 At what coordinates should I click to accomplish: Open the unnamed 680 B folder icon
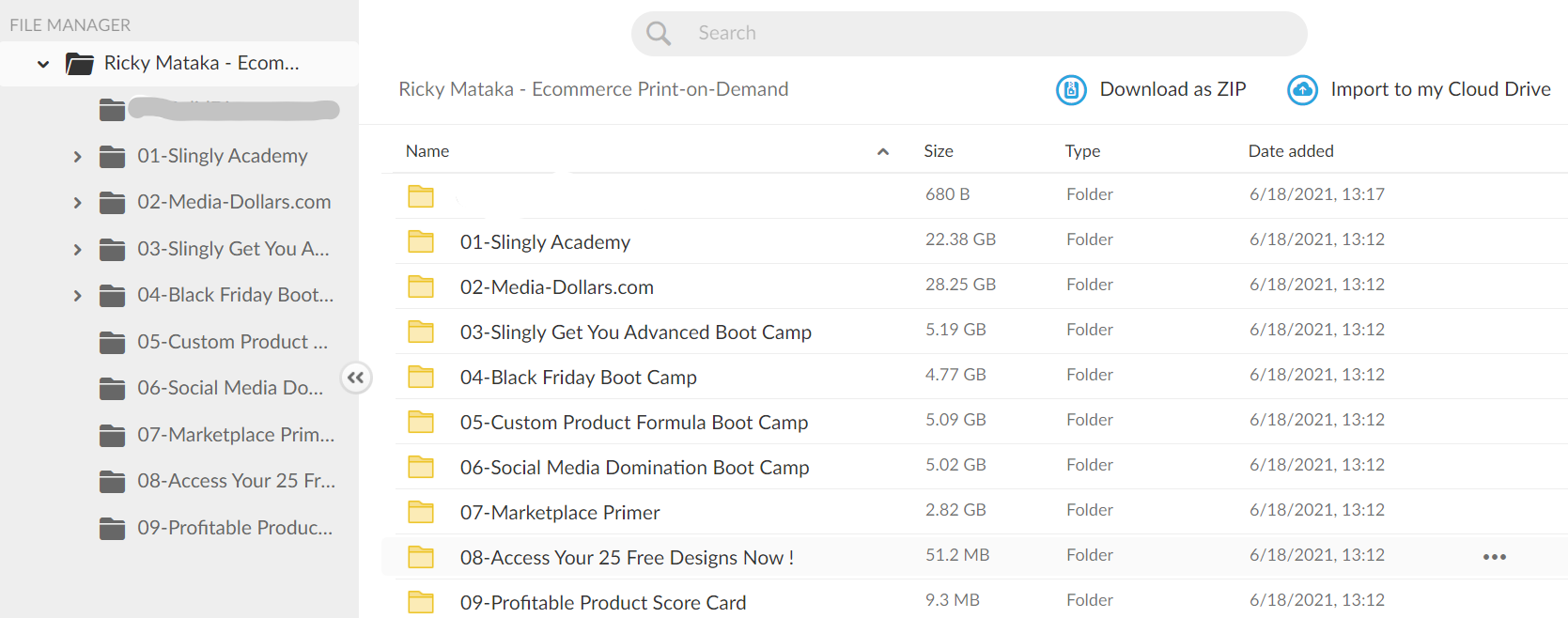(421, 196)
